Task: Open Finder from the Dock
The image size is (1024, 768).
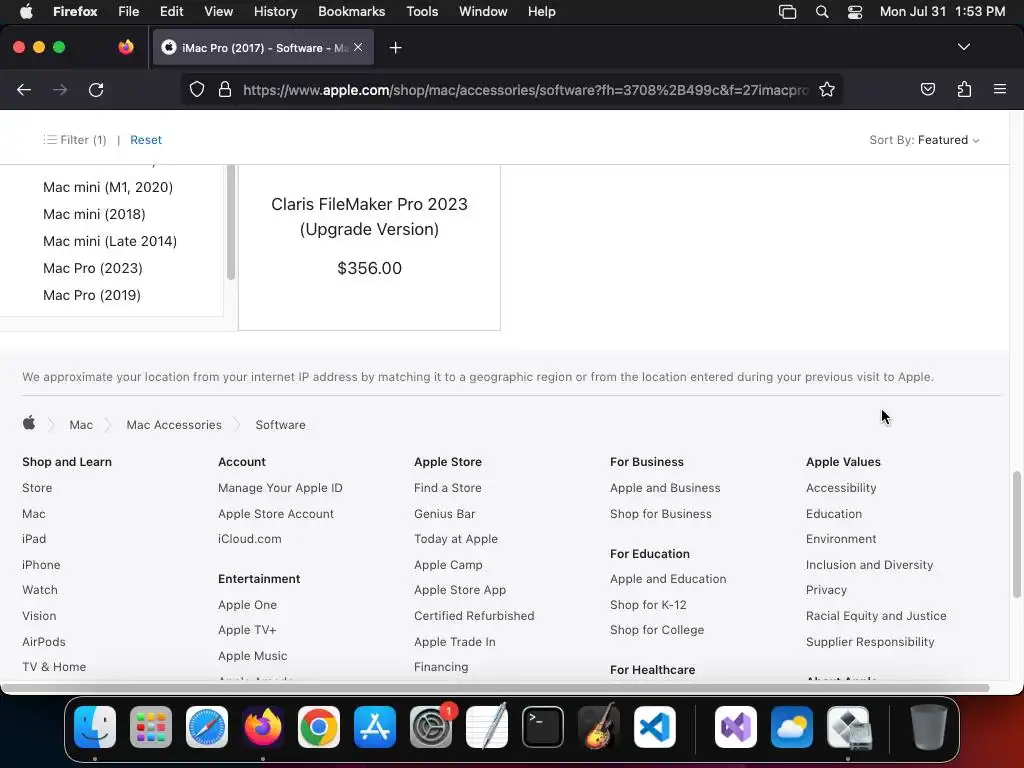Action: pyautogui.click(x=95, y=727)
